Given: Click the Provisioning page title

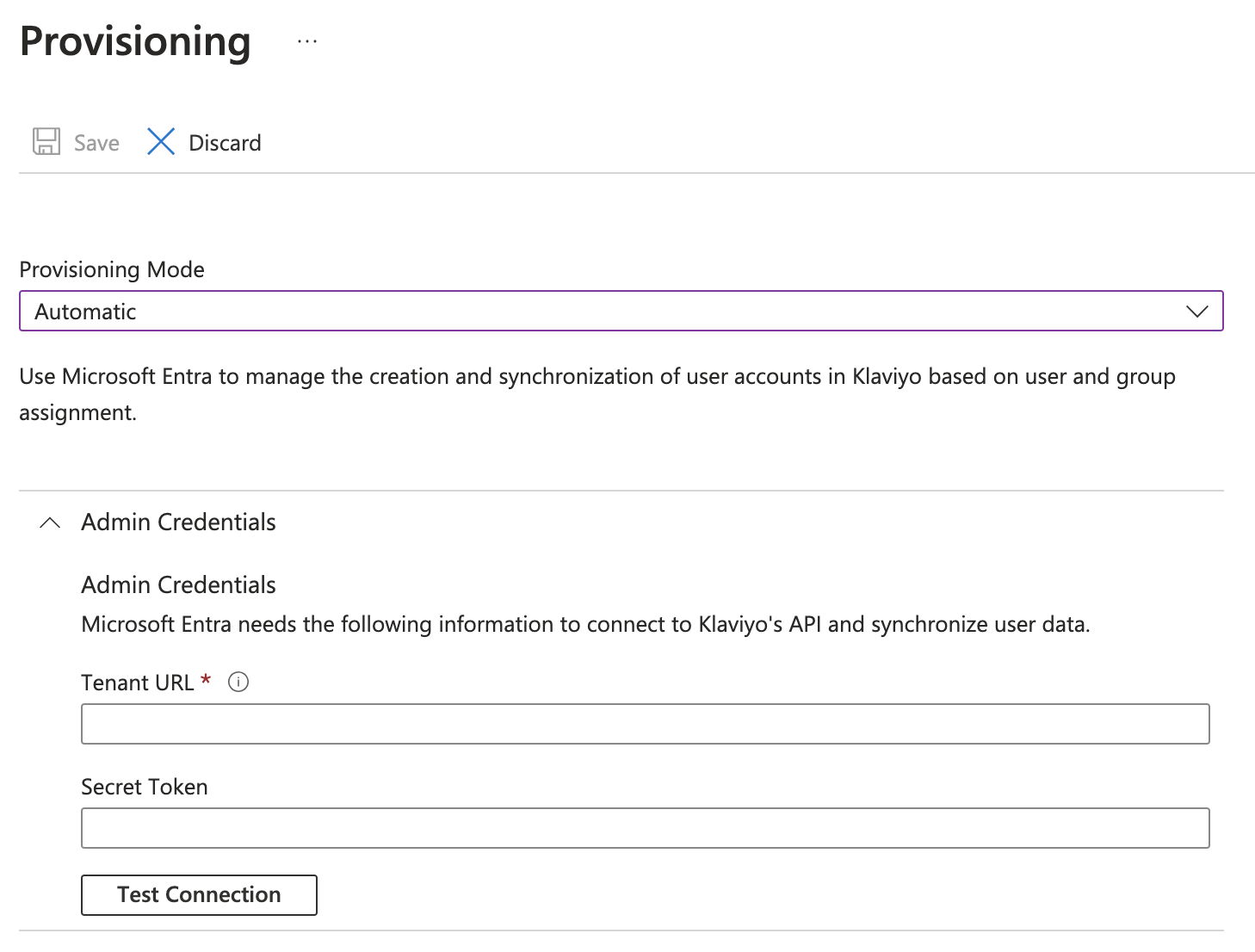Looking at the screenshot, I should [x=134, y=41].
